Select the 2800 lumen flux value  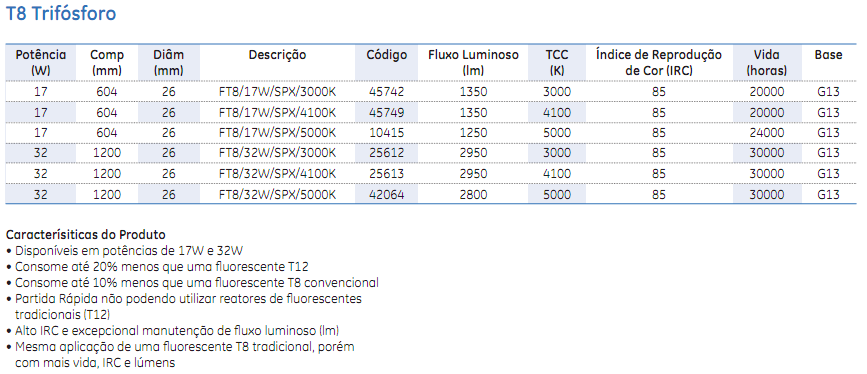point(473,195)
